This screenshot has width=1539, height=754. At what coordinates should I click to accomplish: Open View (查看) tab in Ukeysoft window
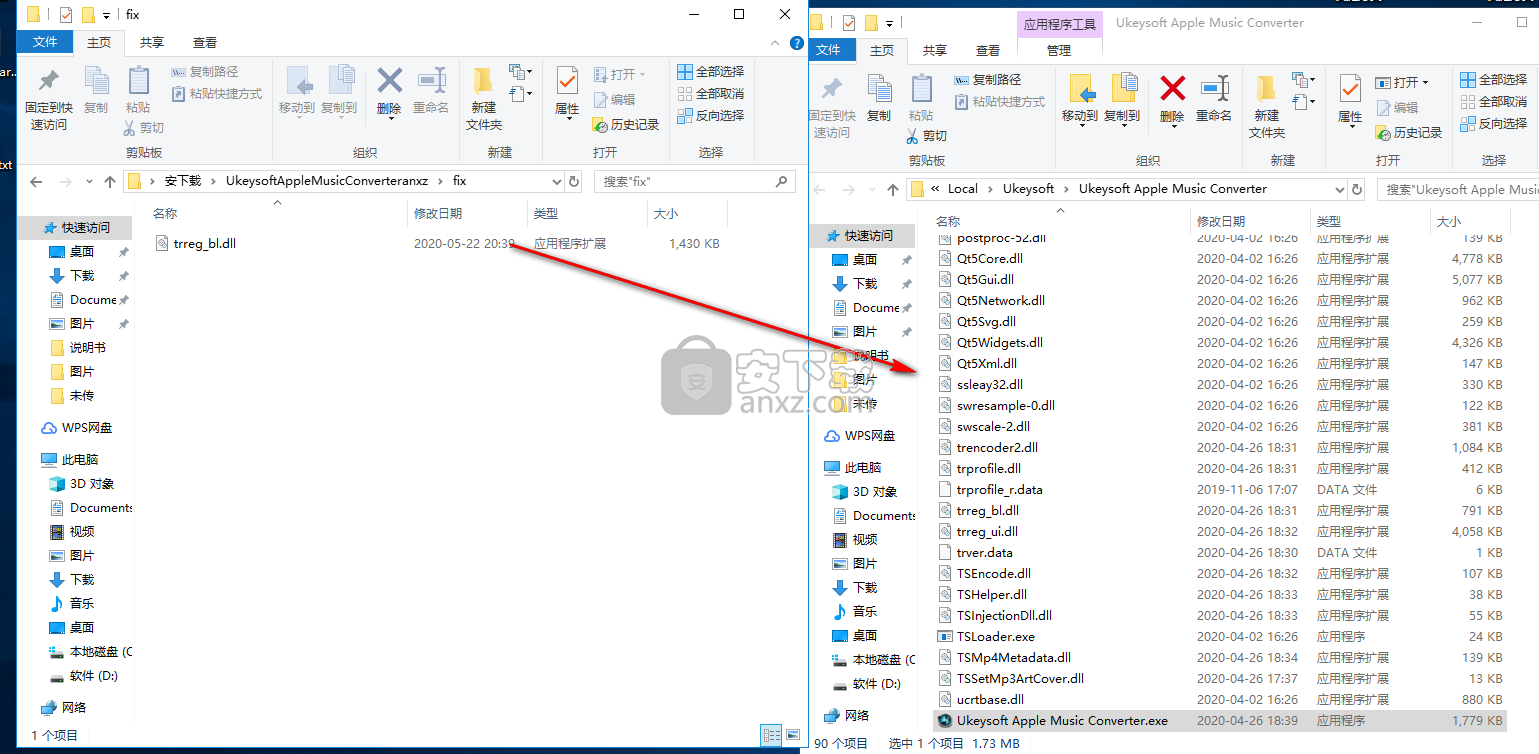pyautogui.click(x=988, y=50)
